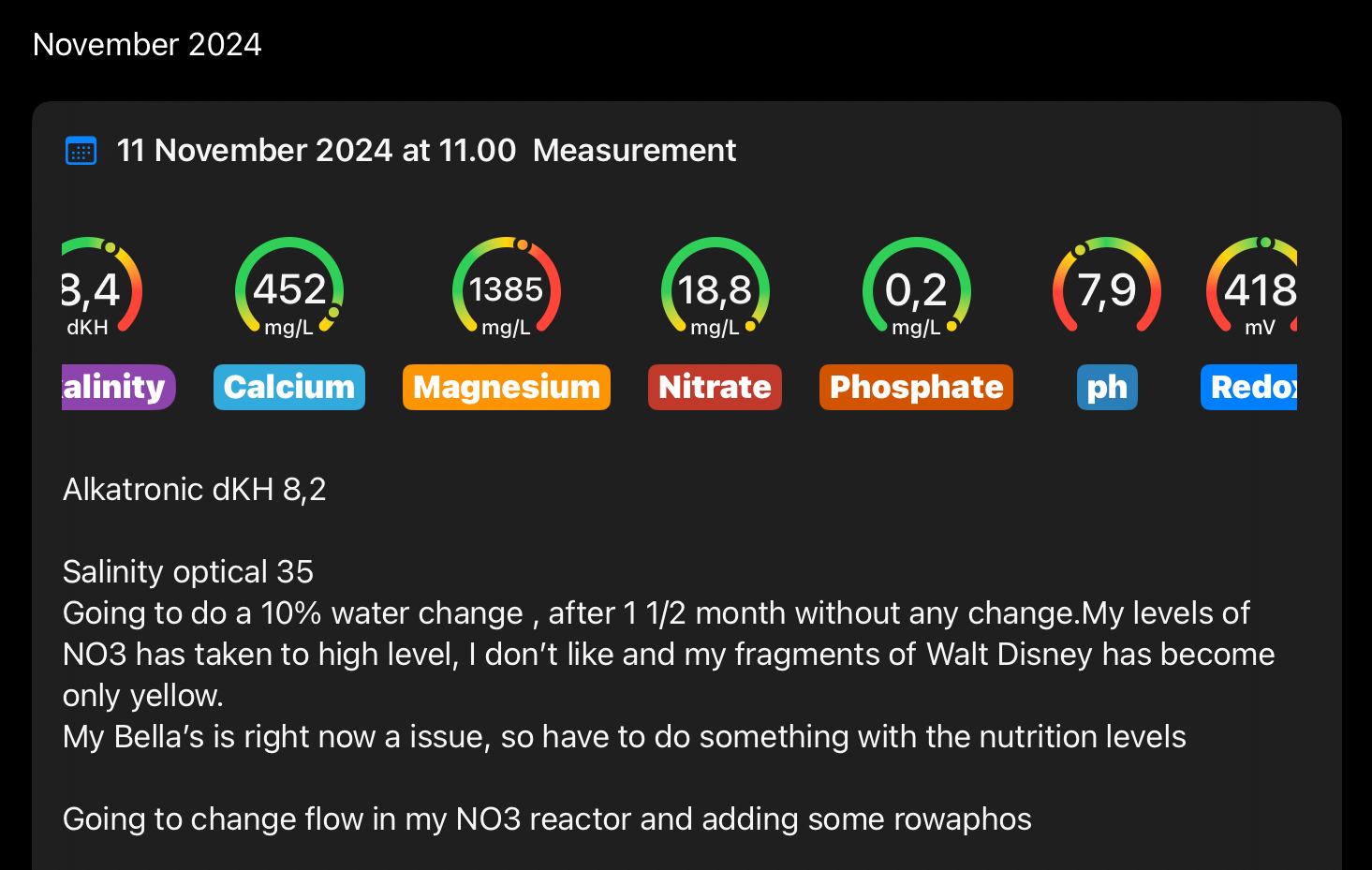Select the NO3 reactor rowaphos note line
The height and width of the screenshot is (870, 1372).
coord(547,819)
